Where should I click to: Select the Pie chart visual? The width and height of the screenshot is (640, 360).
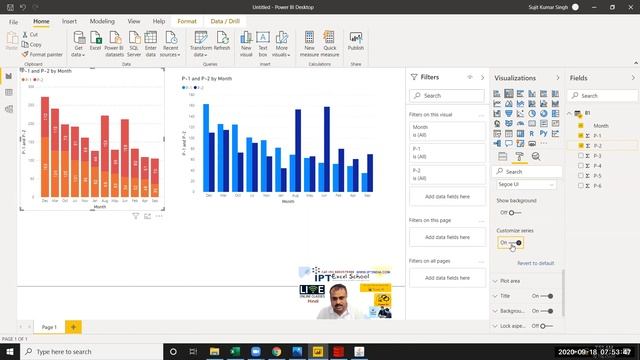point(532,113)
